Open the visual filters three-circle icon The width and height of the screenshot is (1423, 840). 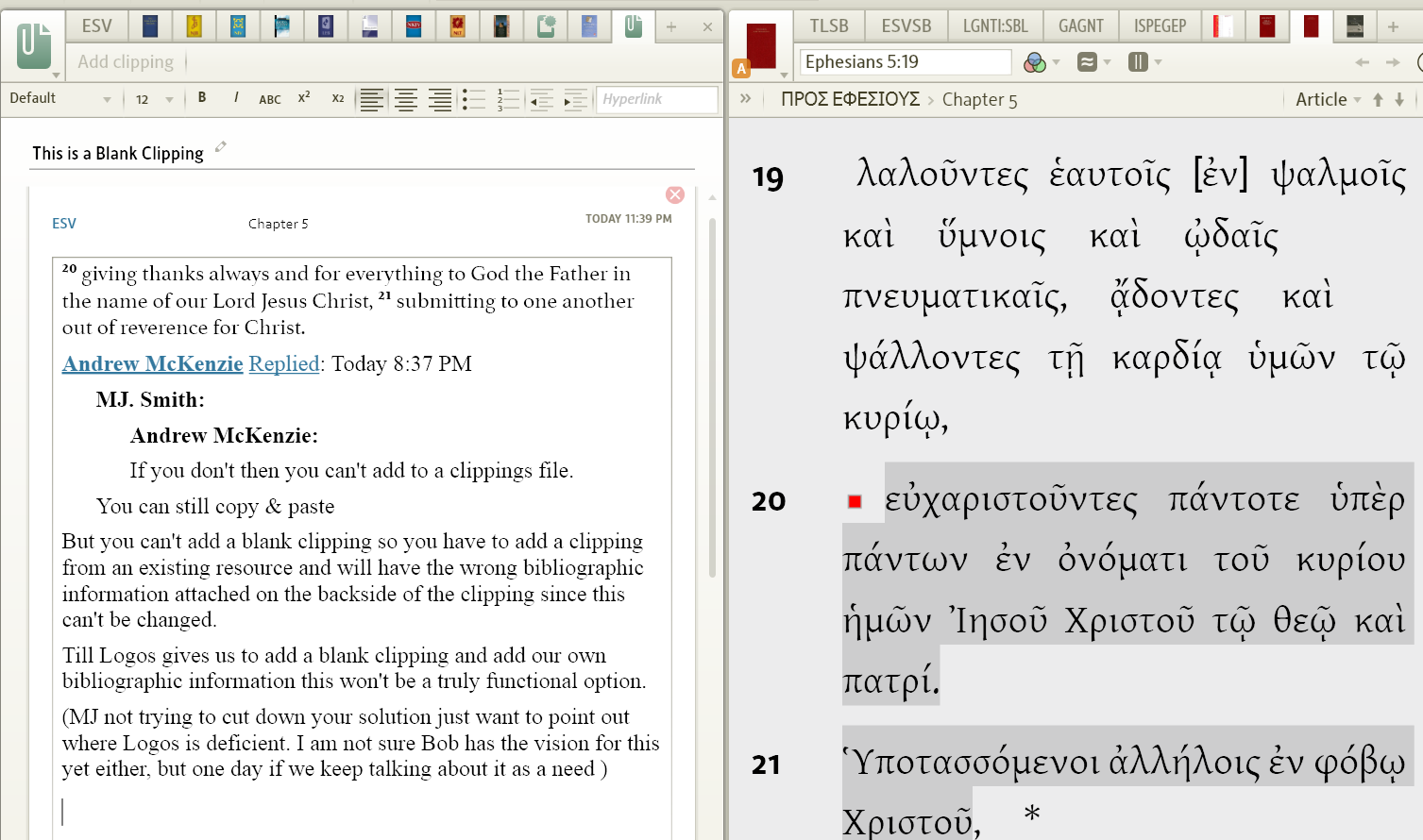[1035, 62]
